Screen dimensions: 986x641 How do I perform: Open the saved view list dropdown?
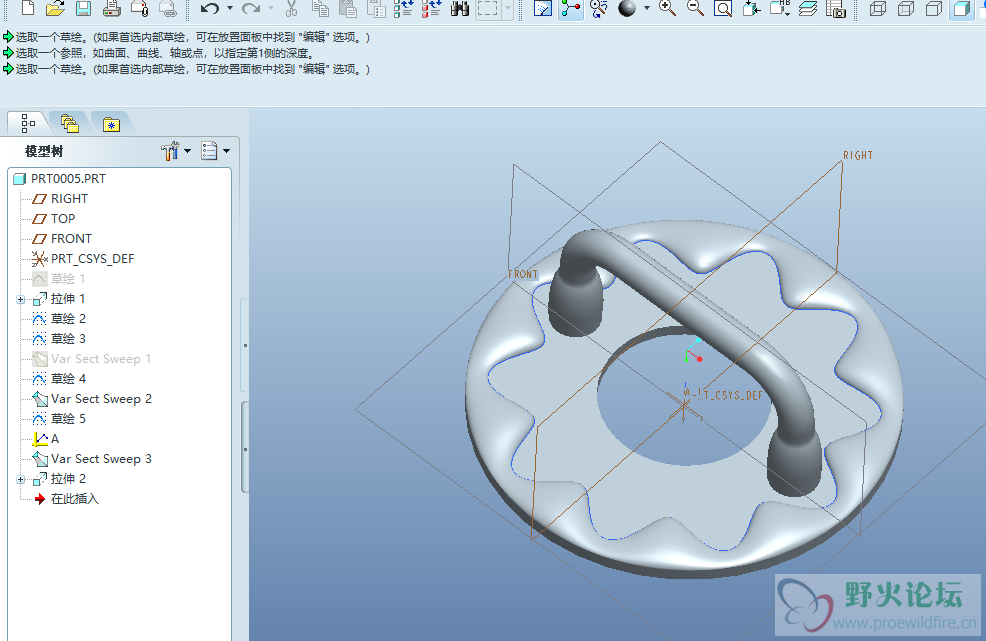780,8
